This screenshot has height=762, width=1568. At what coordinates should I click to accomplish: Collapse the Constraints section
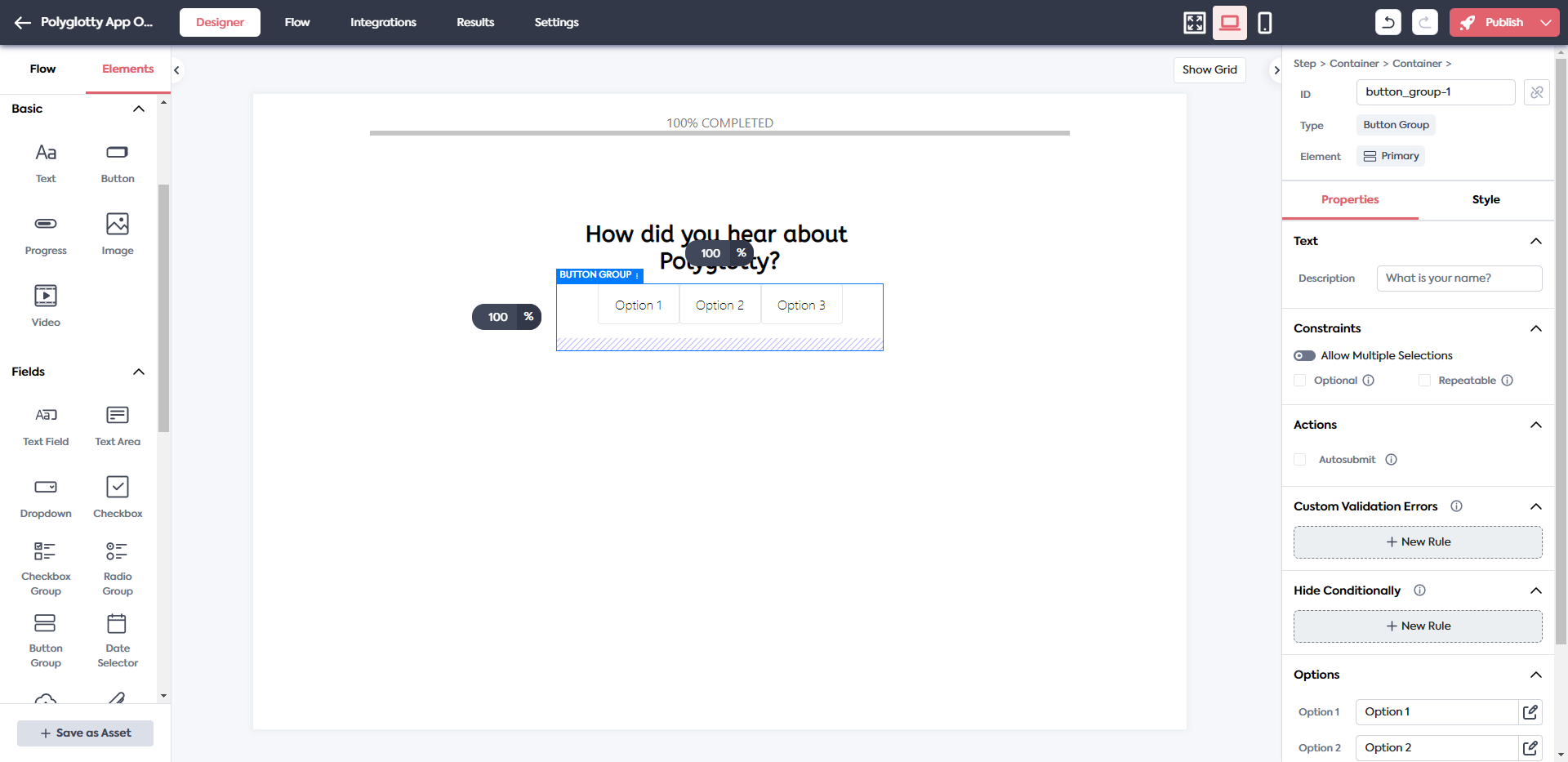coord(1536,328)
